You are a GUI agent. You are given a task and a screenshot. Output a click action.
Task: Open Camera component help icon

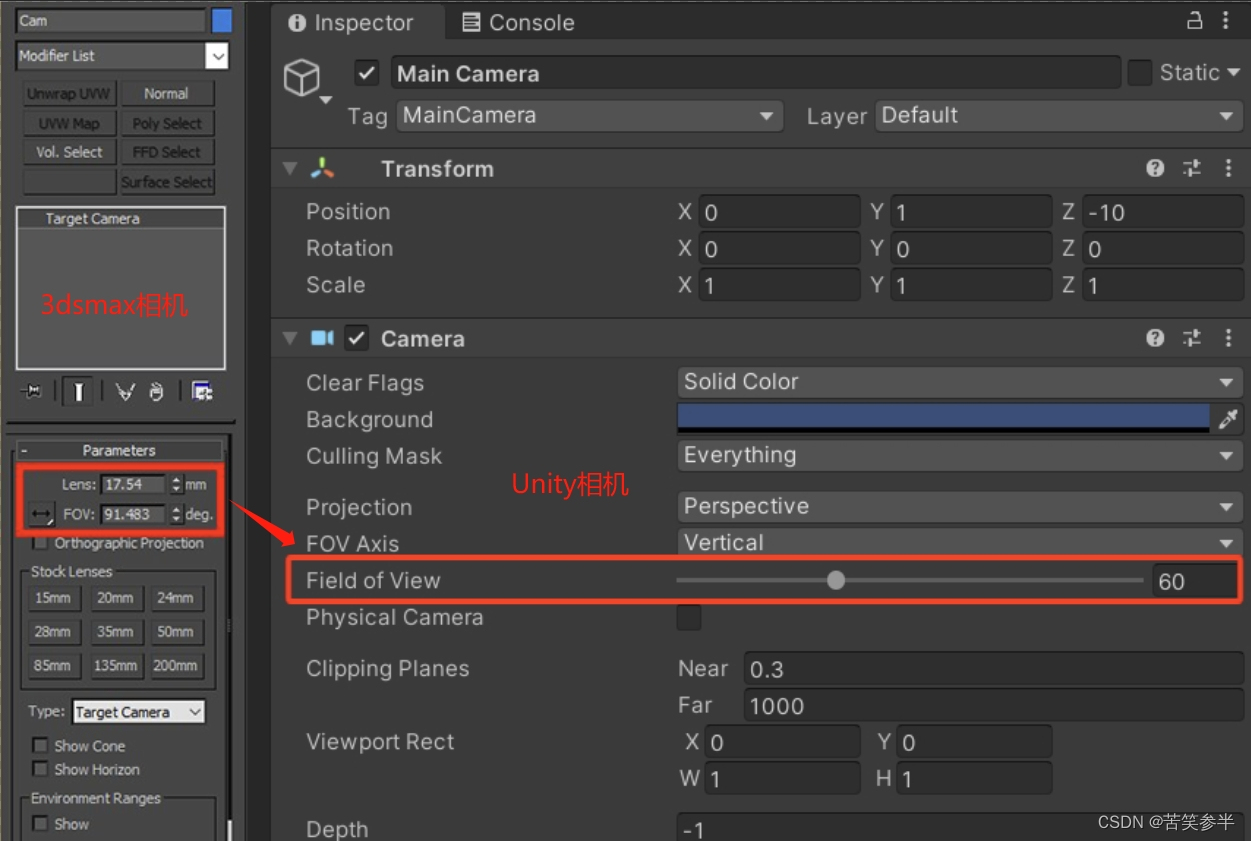point(1156,338)
